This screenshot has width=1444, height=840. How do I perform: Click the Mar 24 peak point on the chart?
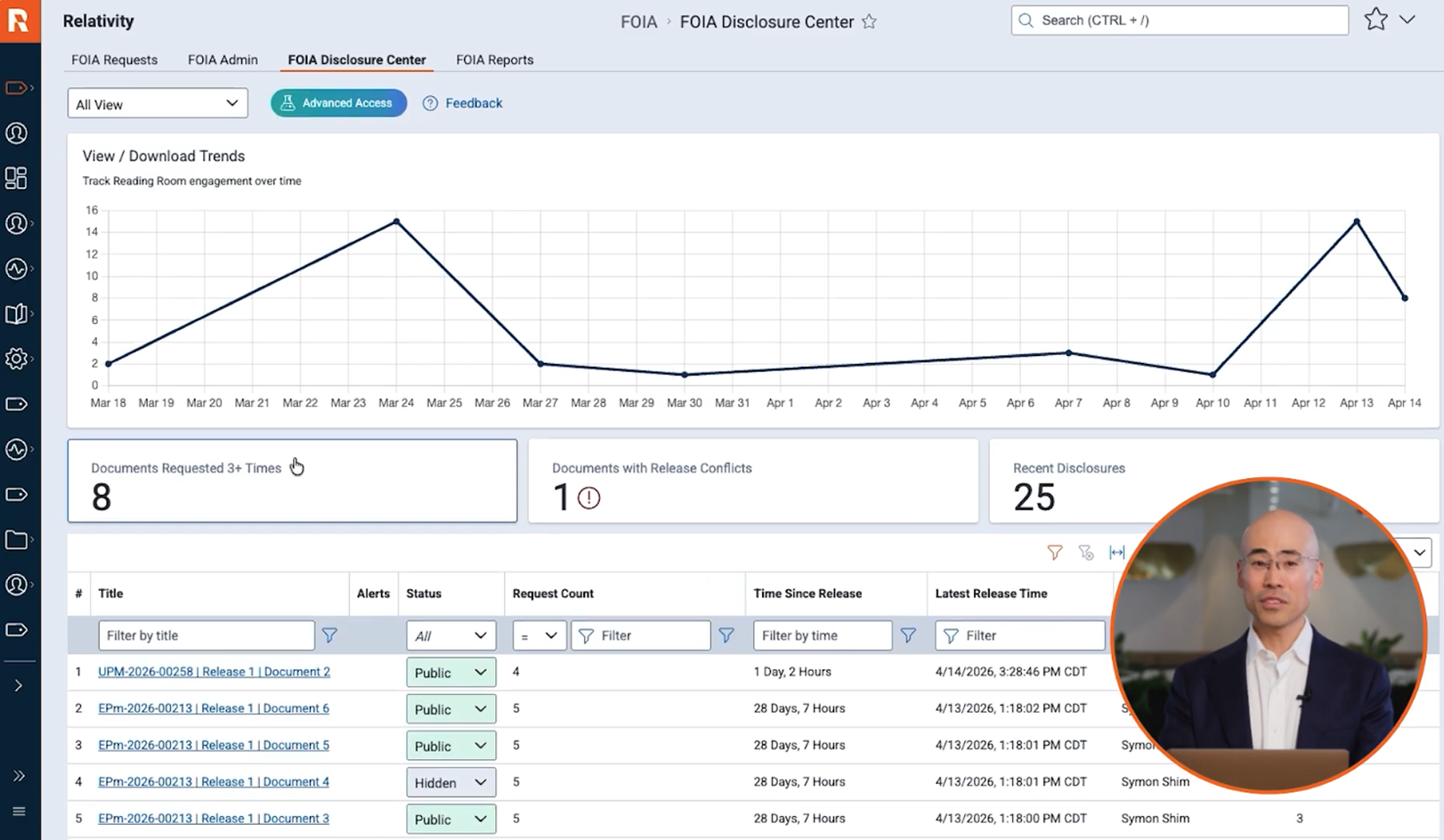[x=396, y=222]
